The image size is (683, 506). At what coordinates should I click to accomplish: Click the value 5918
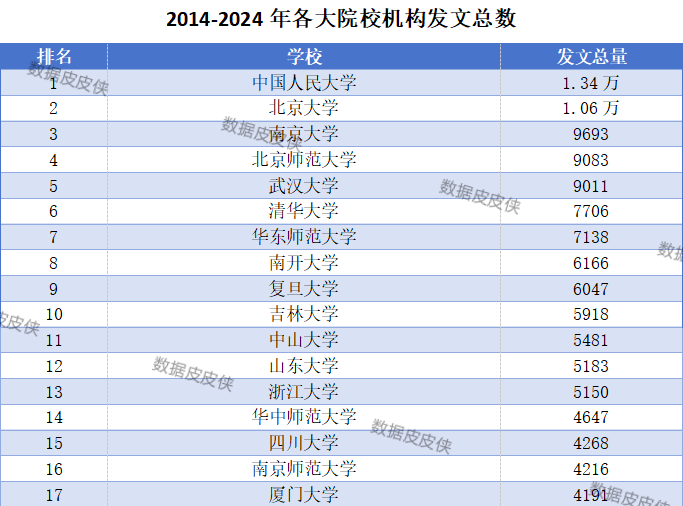591,314
